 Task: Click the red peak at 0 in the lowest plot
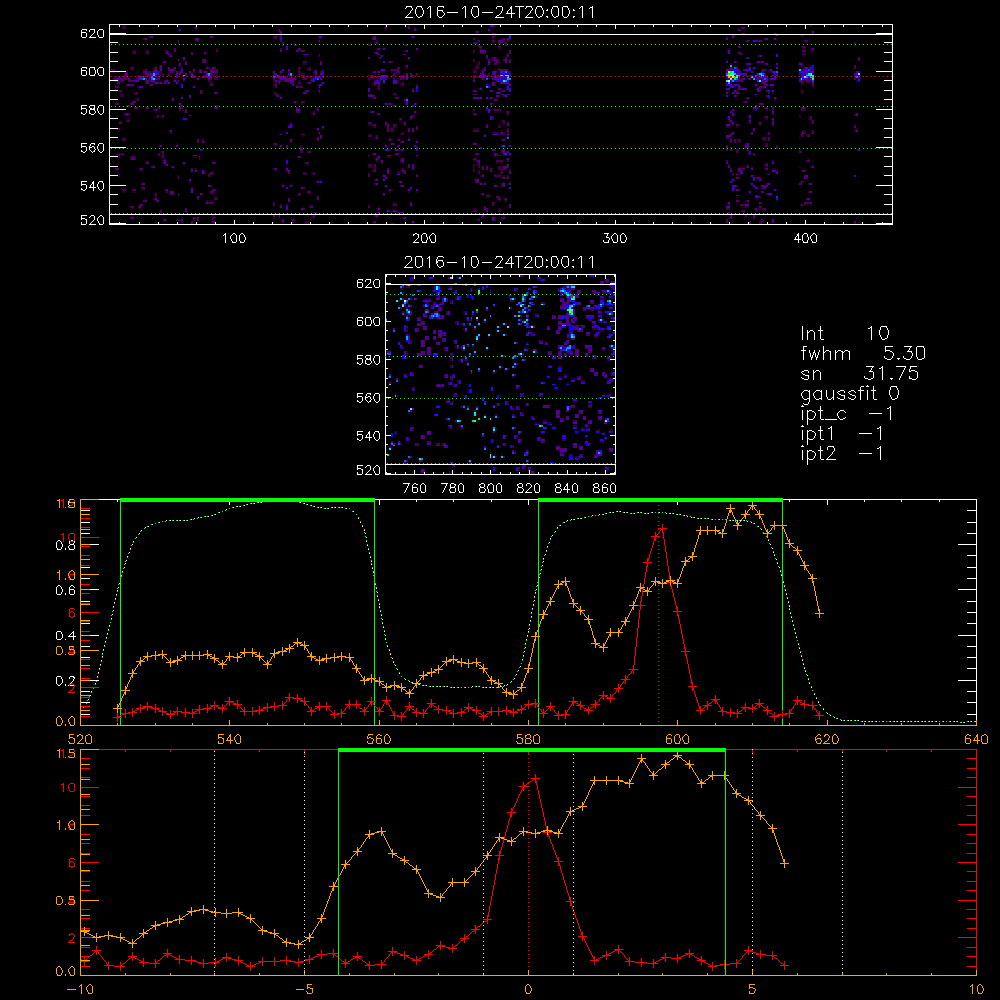[x=536, y=779]
